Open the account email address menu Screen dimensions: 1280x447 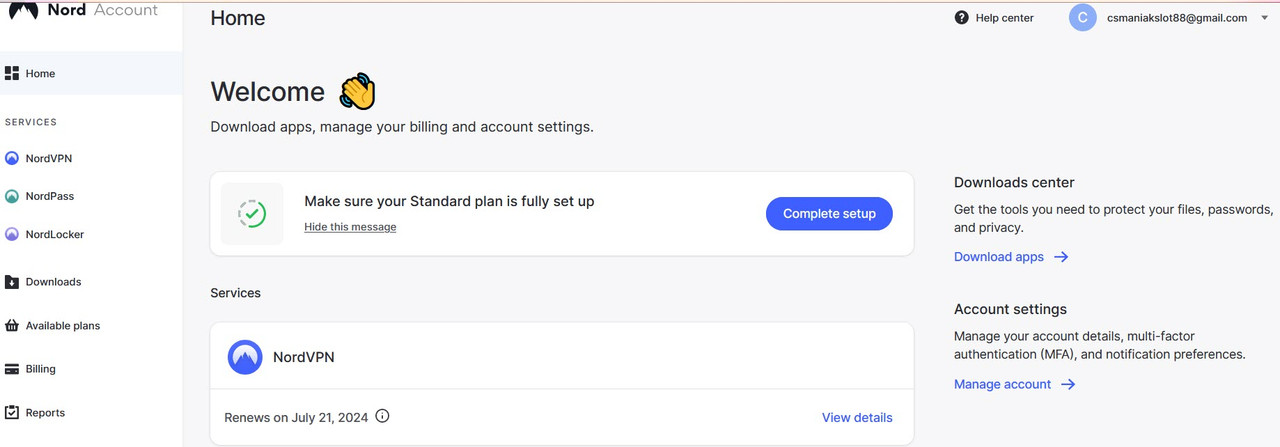point(1176,18)
